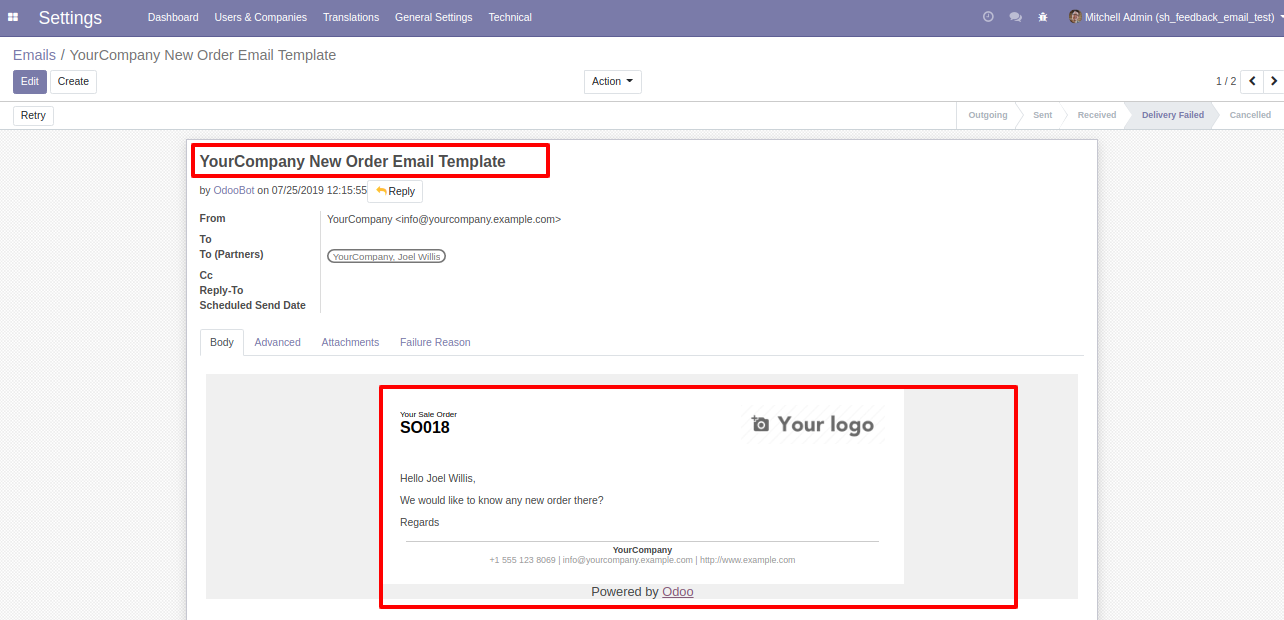The height and width of the screenshot is (620, 1284).
Task: Click the Settings app title
Action: (70, 18)
